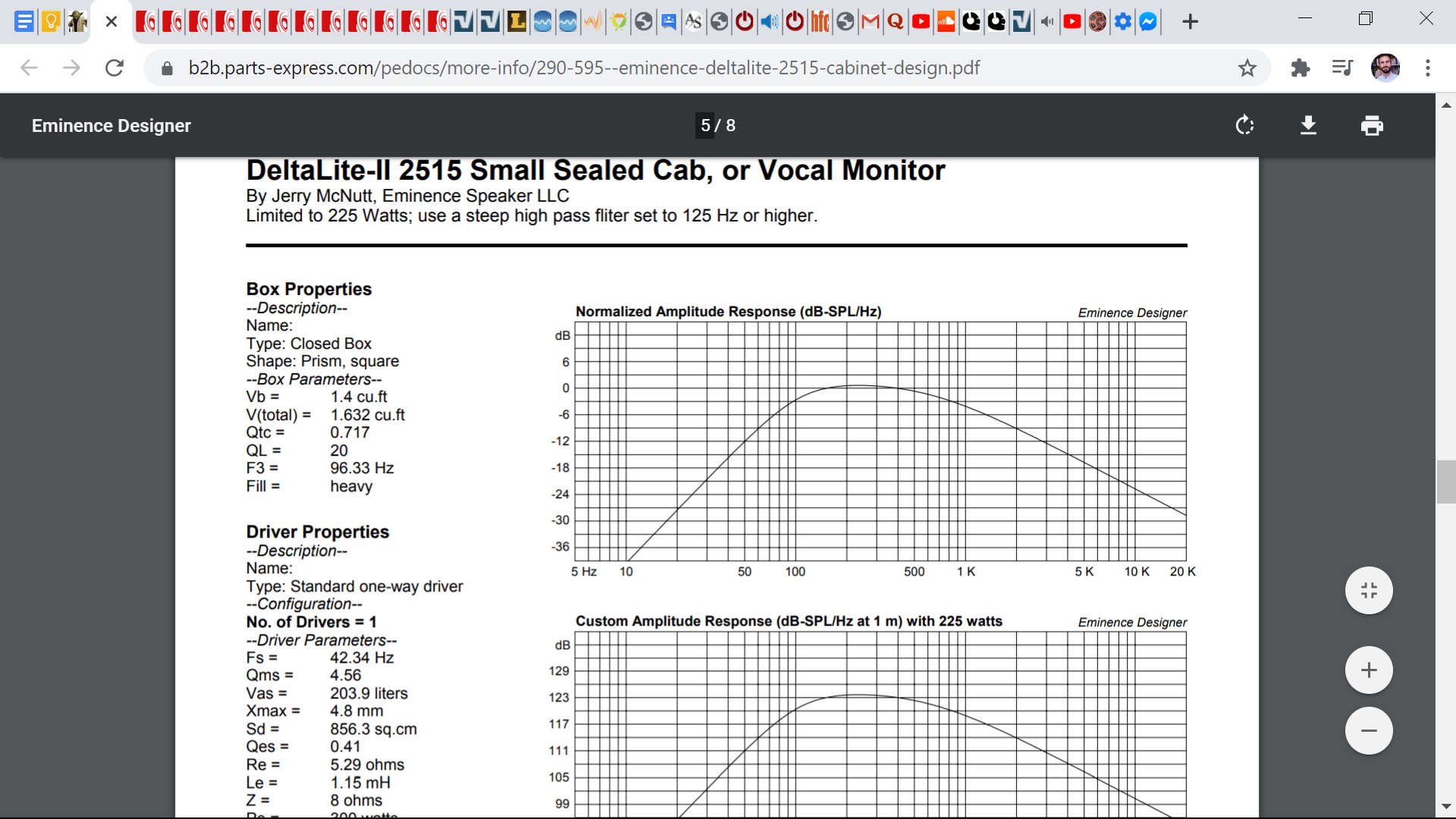Click the vertical scrollbar thumb
This screenshot has height=819, width=1456.
click(1446, 482)
